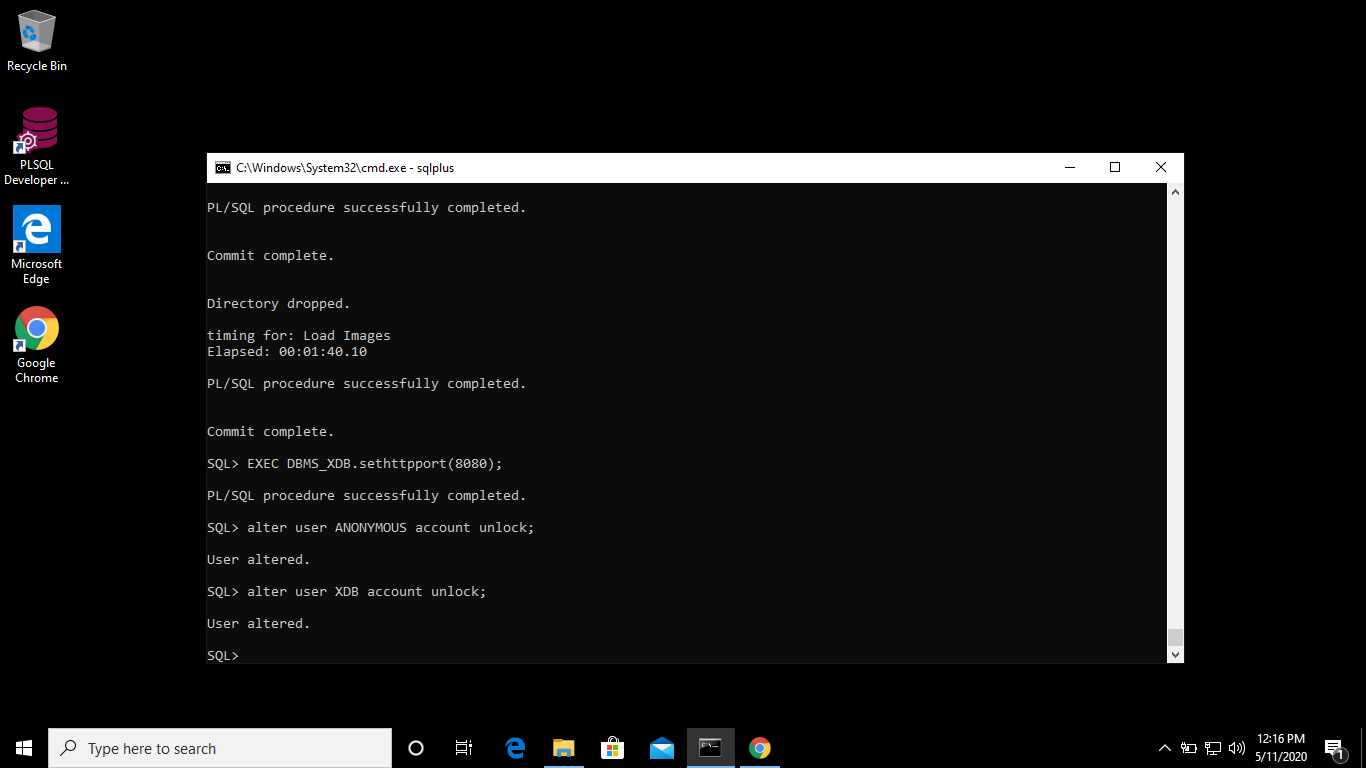
Task: Launch Mail from the taskbar
Action: pos(661,748)
